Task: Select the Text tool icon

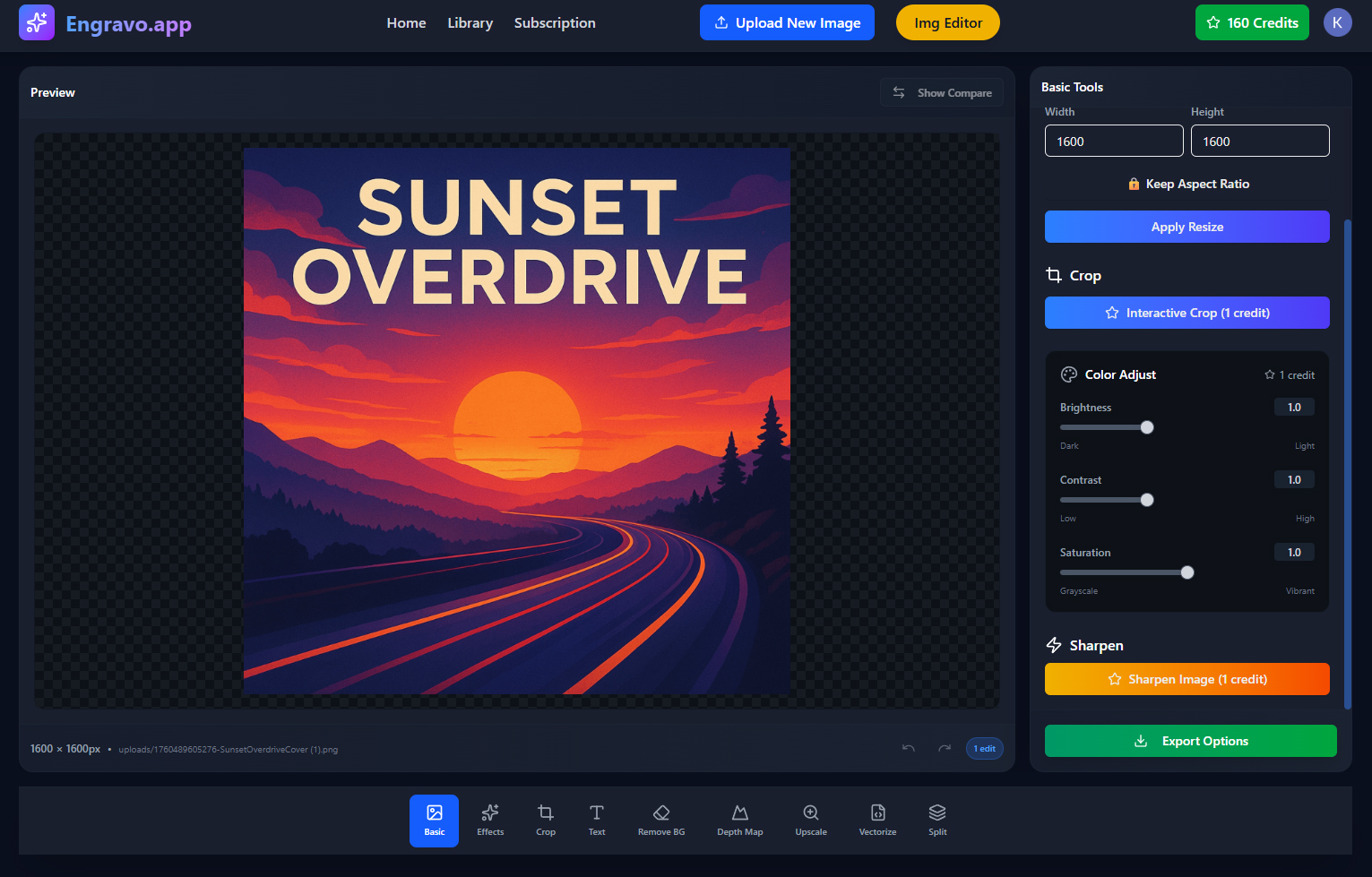Action: tap(596, 820)
